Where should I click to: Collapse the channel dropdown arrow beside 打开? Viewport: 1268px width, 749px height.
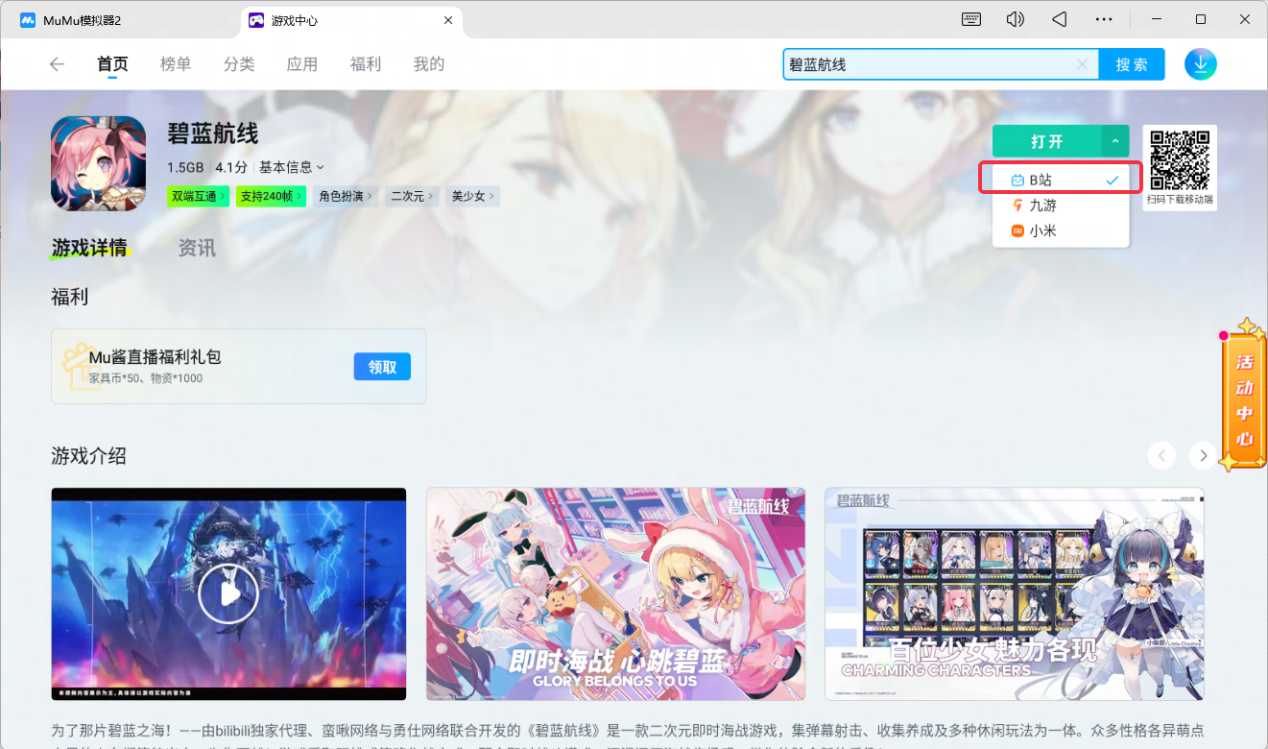coord(1115,142)
